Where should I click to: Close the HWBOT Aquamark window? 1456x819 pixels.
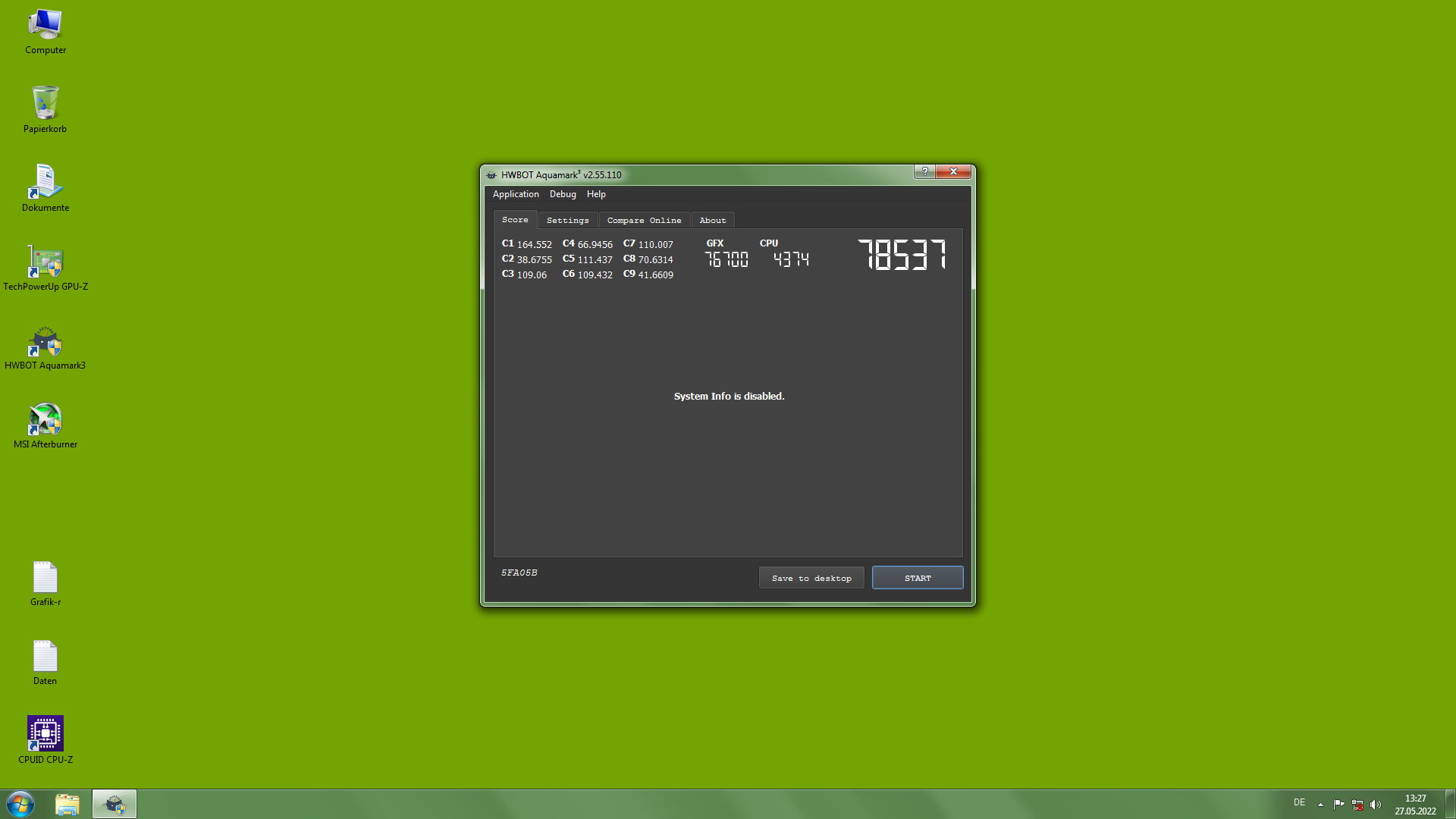[953, 171]
